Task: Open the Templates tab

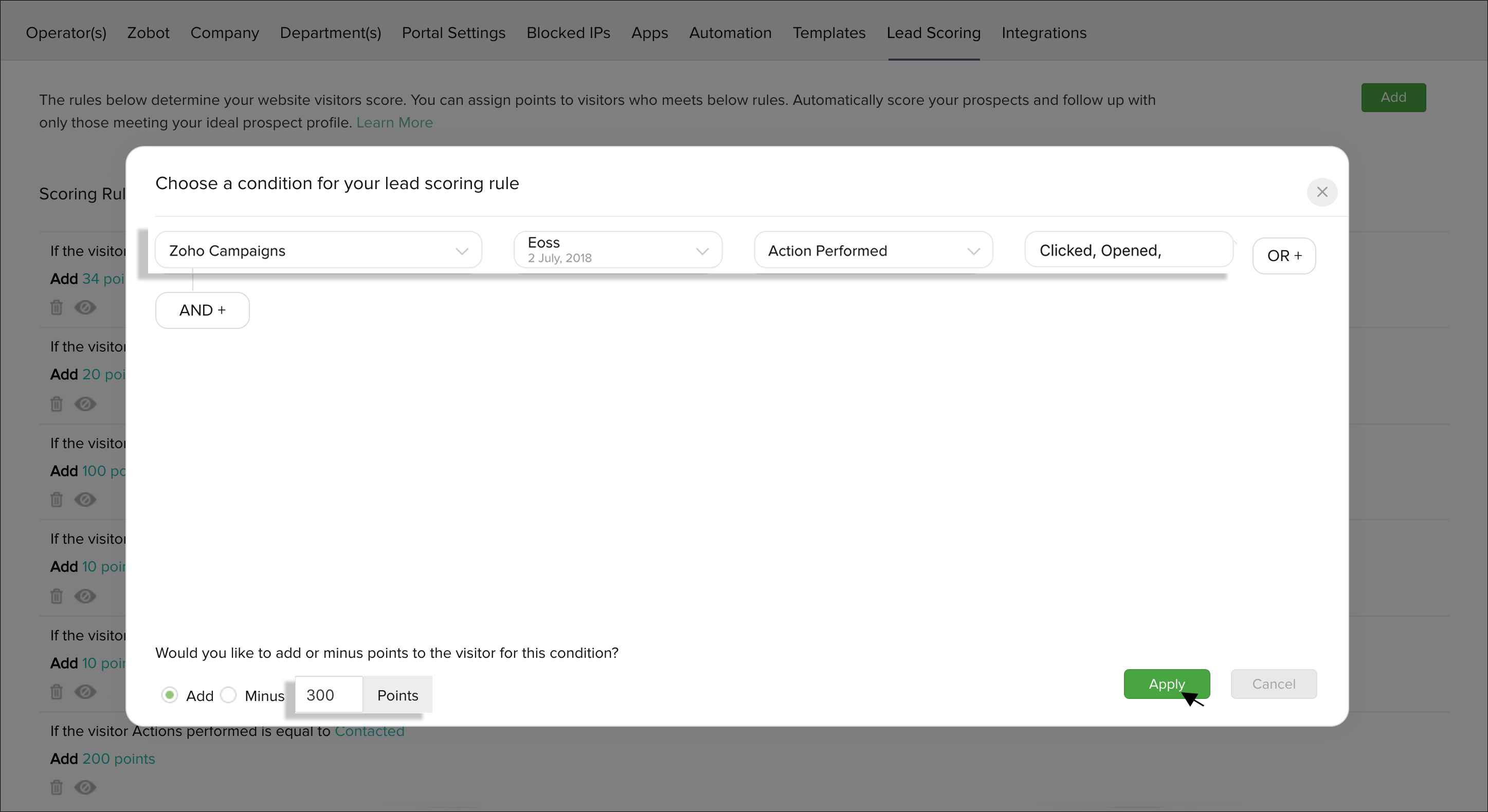Action: (829, 33)
